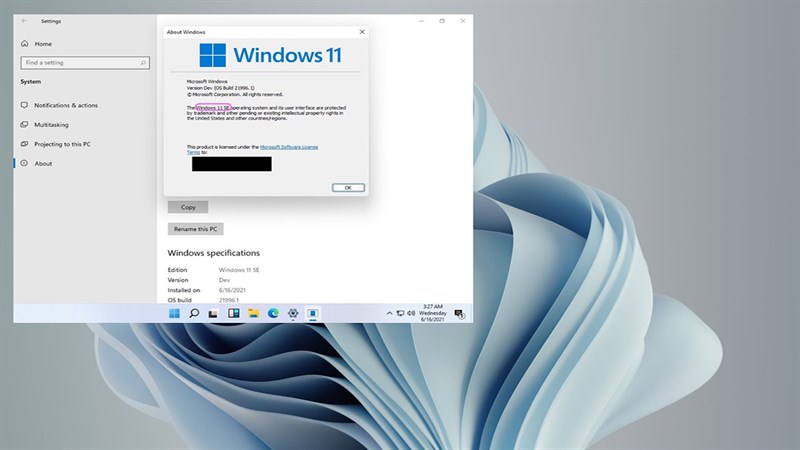This screenshot has height=450, width=800.
Task: Switch to the Settings gear taskbar app
Action: pyautogui.click(x=293, y=313)
